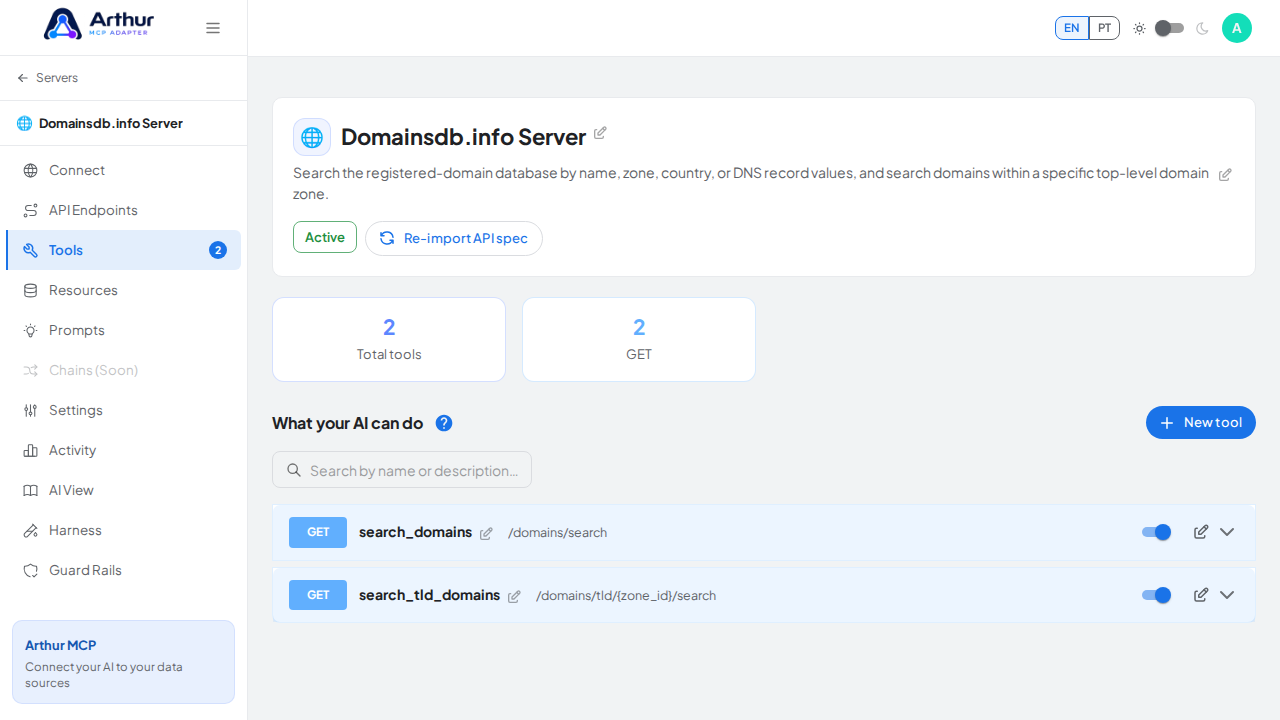1280x720 pixels.
Task: Click the server globe icon in header card
Action: pos(312,137)
